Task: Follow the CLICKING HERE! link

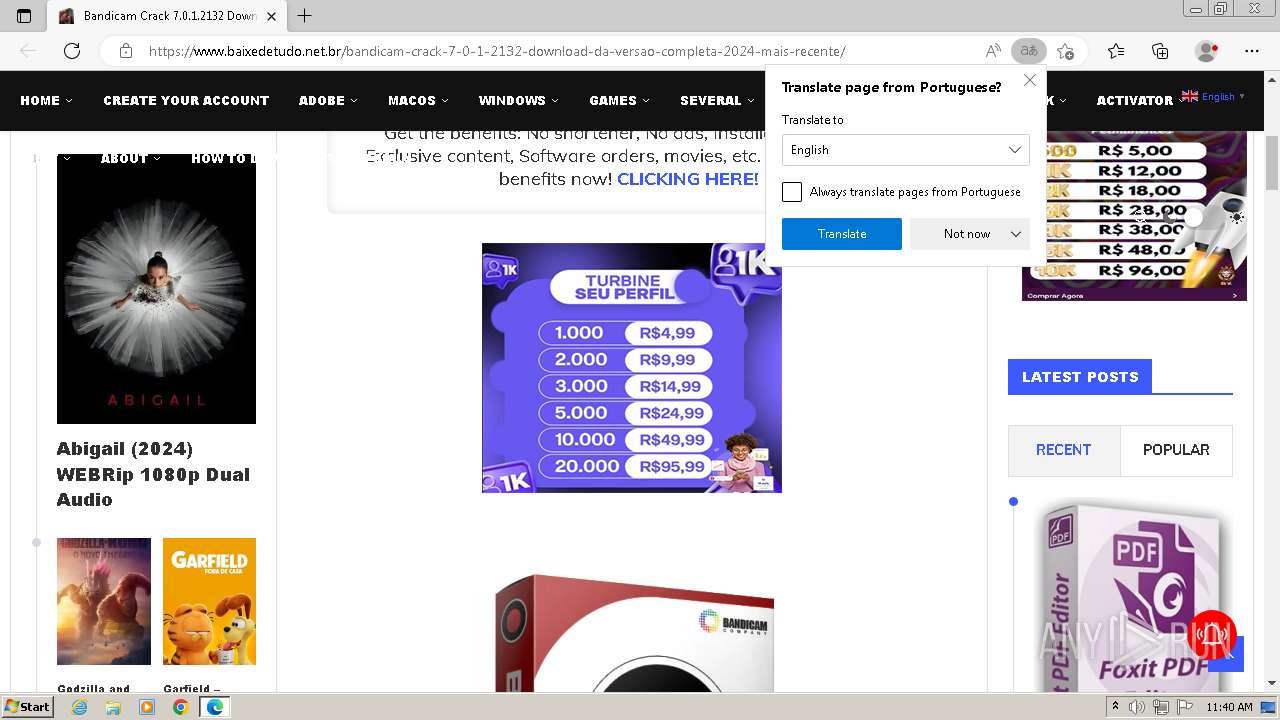Action: [x=688, y=179]
